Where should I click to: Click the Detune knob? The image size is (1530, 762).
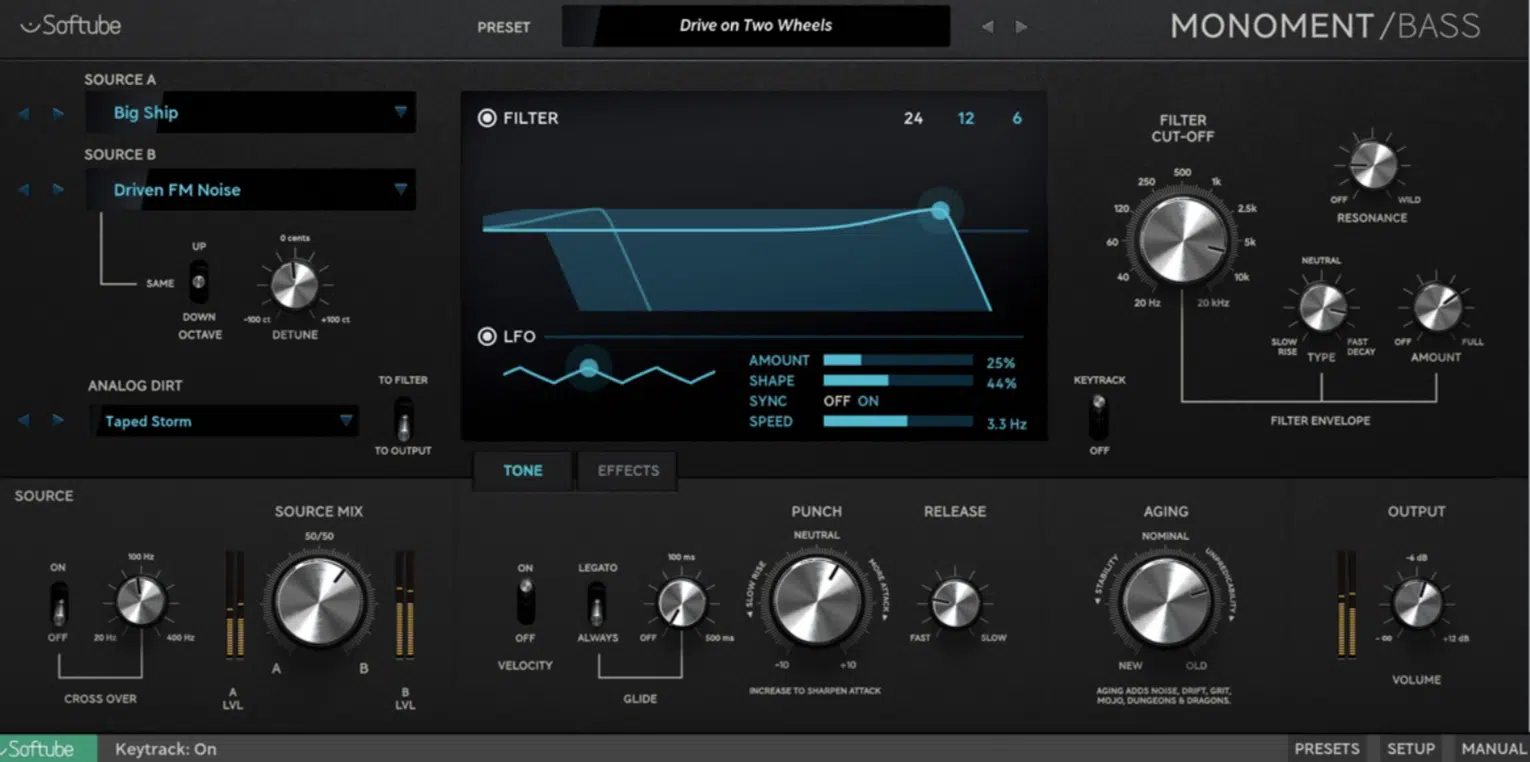(294, 286)
